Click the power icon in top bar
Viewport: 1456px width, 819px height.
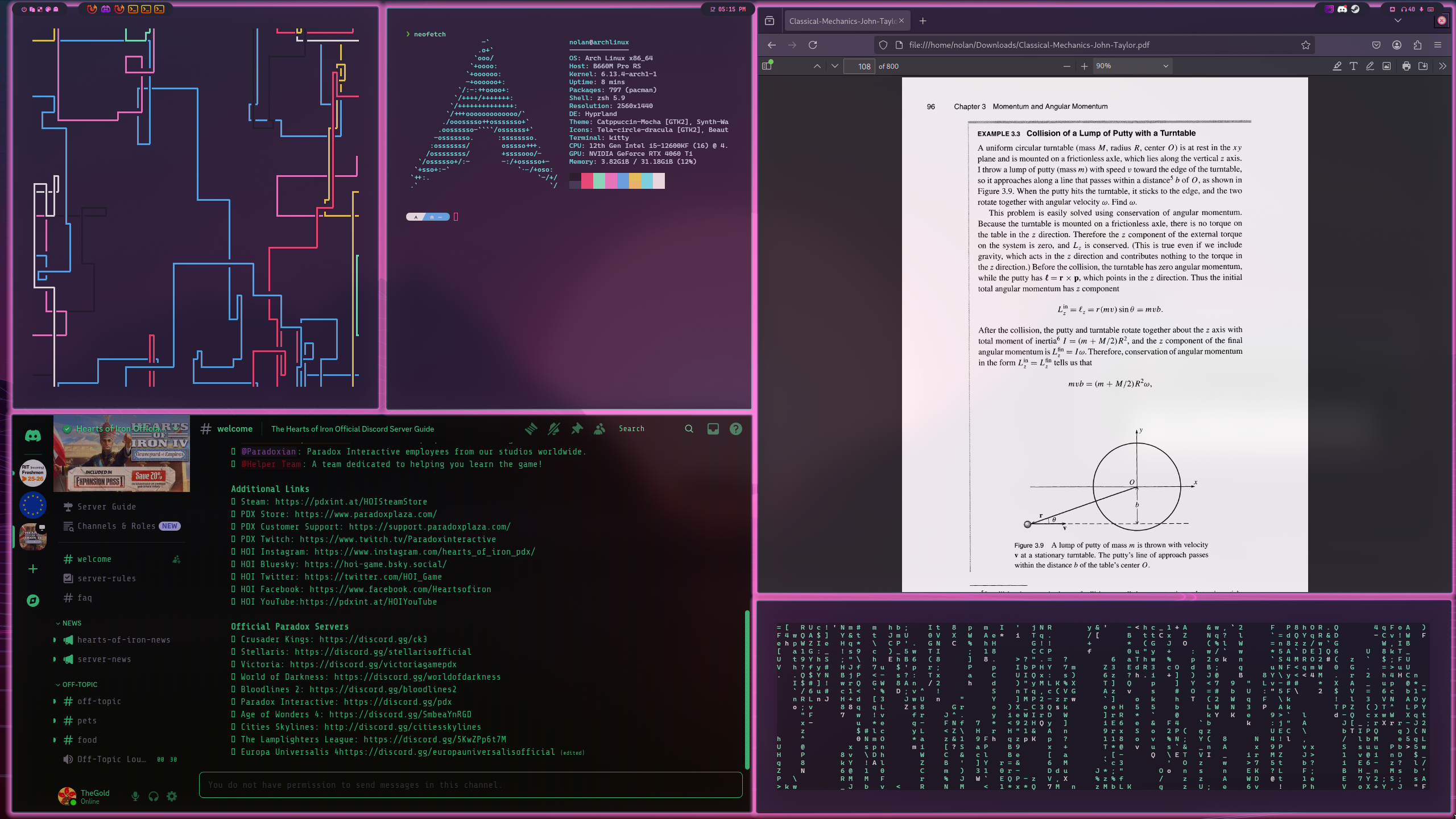(24, 9)
